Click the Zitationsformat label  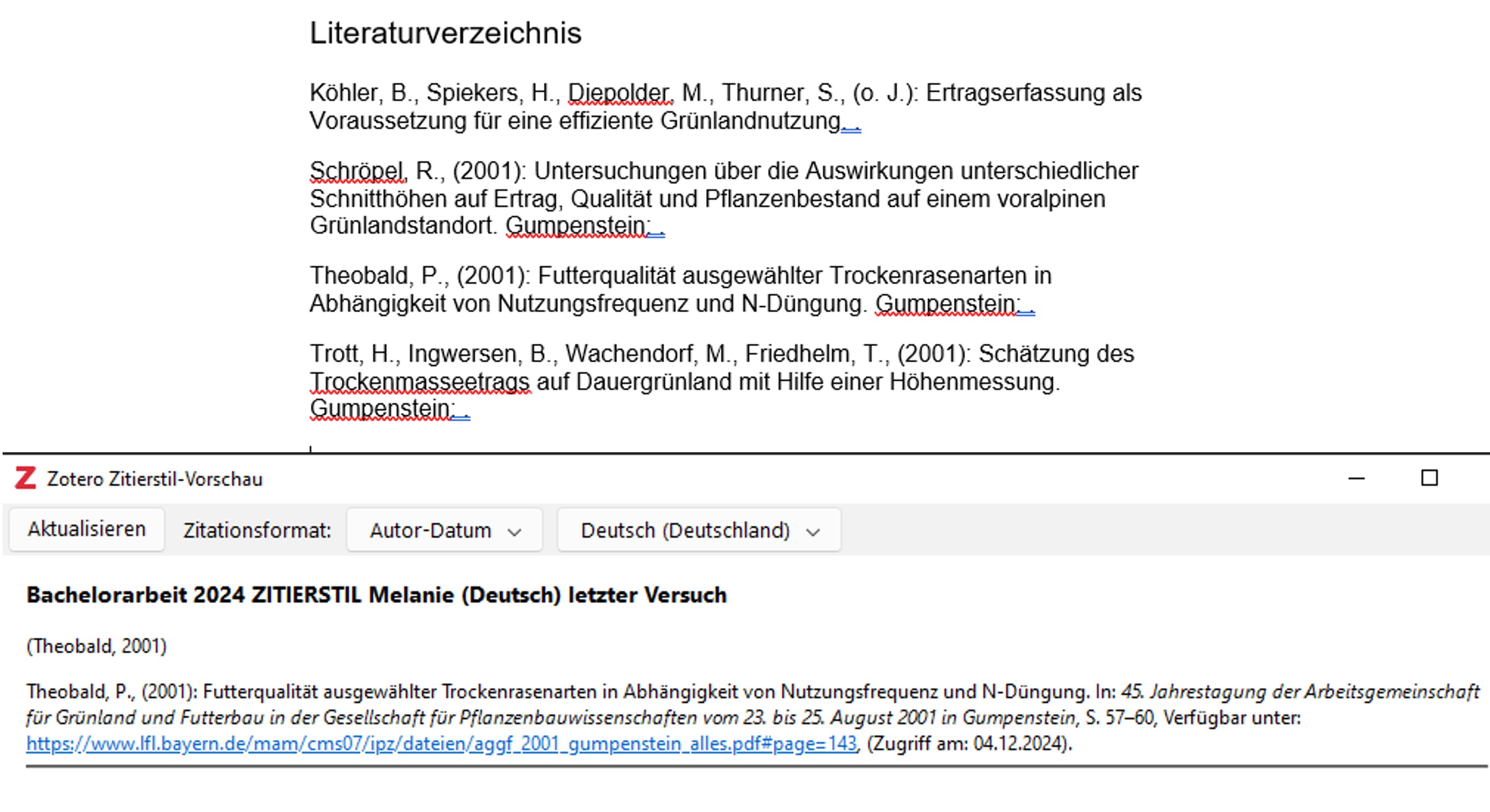(x=257, y=530)
